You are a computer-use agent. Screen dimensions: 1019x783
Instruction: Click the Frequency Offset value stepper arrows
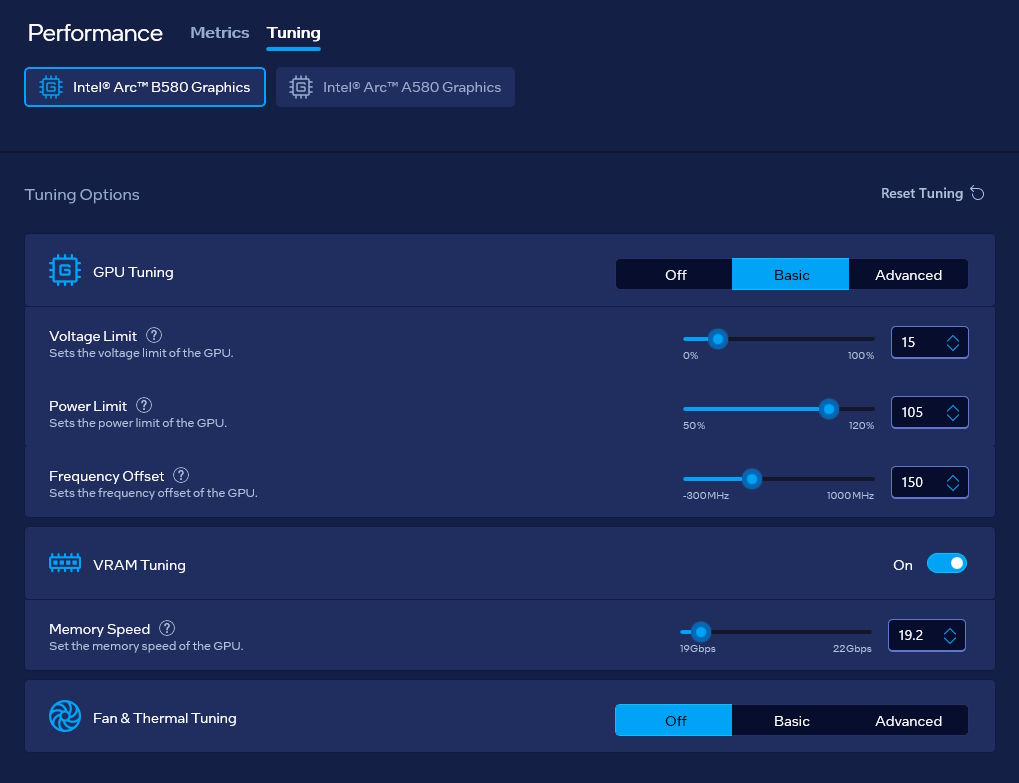(x=953, y=483)
